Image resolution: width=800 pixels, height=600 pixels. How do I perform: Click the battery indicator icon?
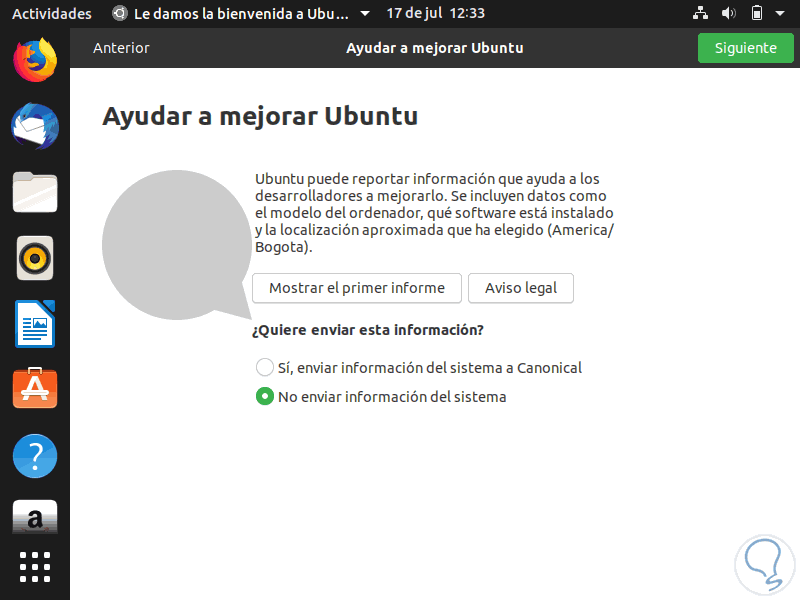coord(757,13)
